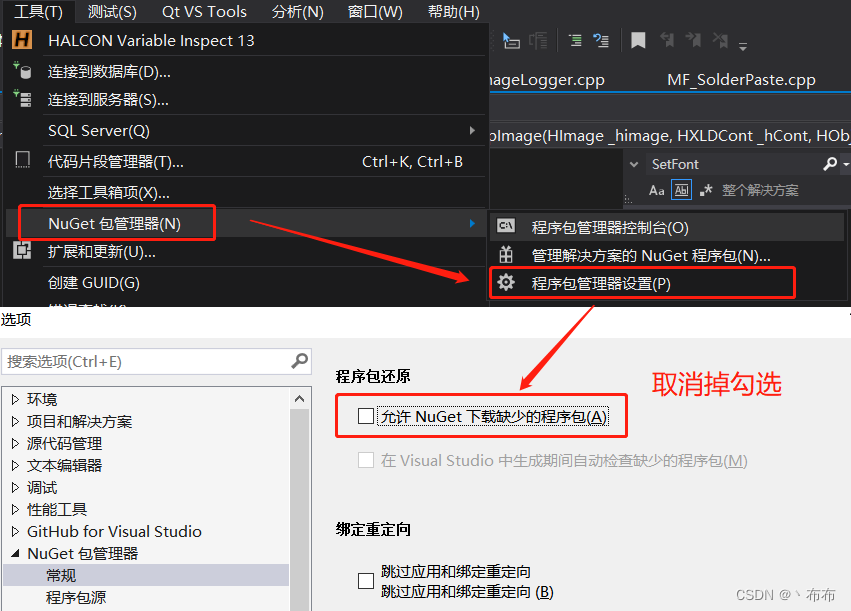Click the code snippet manager icon
Viewport: 851px width, 611px height.
(22, 160)
